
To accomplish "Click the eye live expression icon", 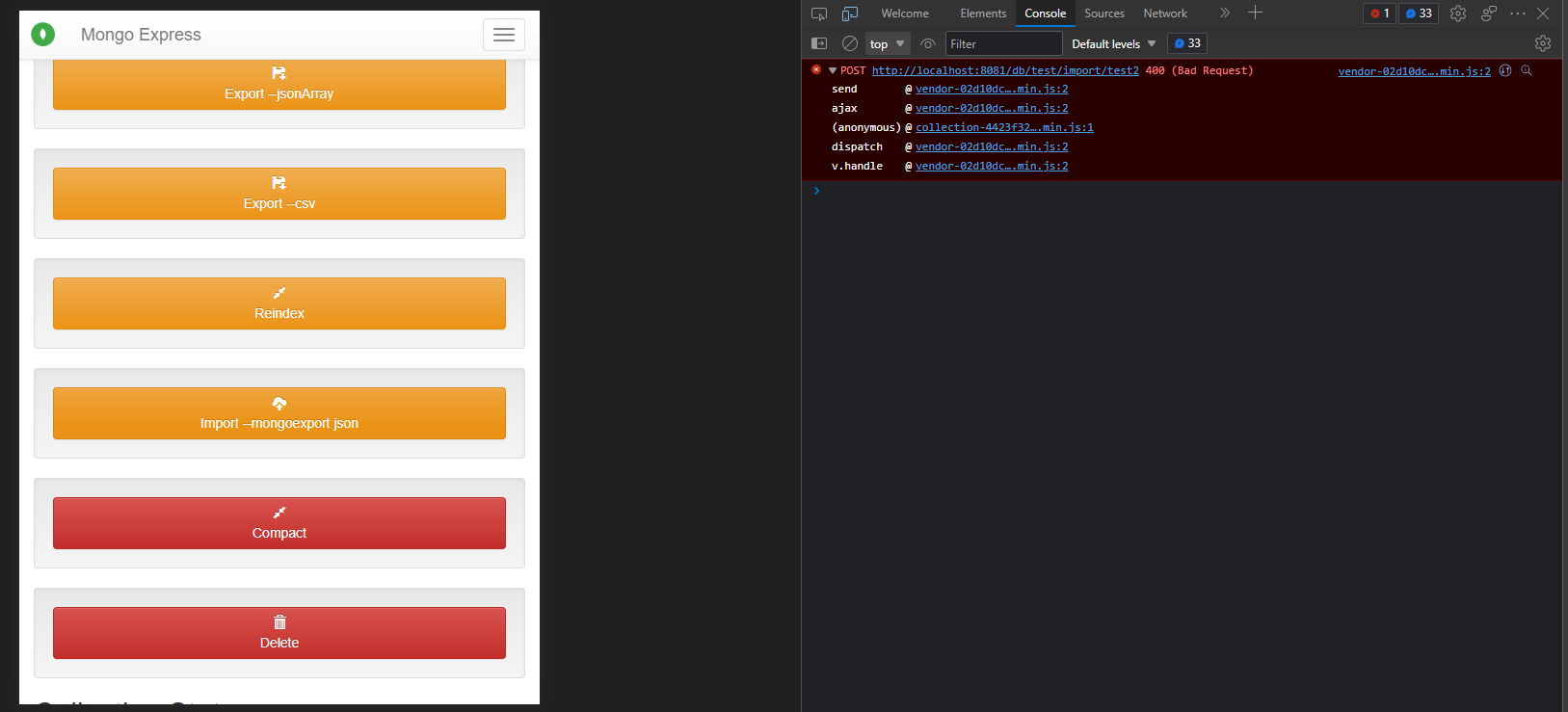I will pyautogui.click(x=928, y=43).
